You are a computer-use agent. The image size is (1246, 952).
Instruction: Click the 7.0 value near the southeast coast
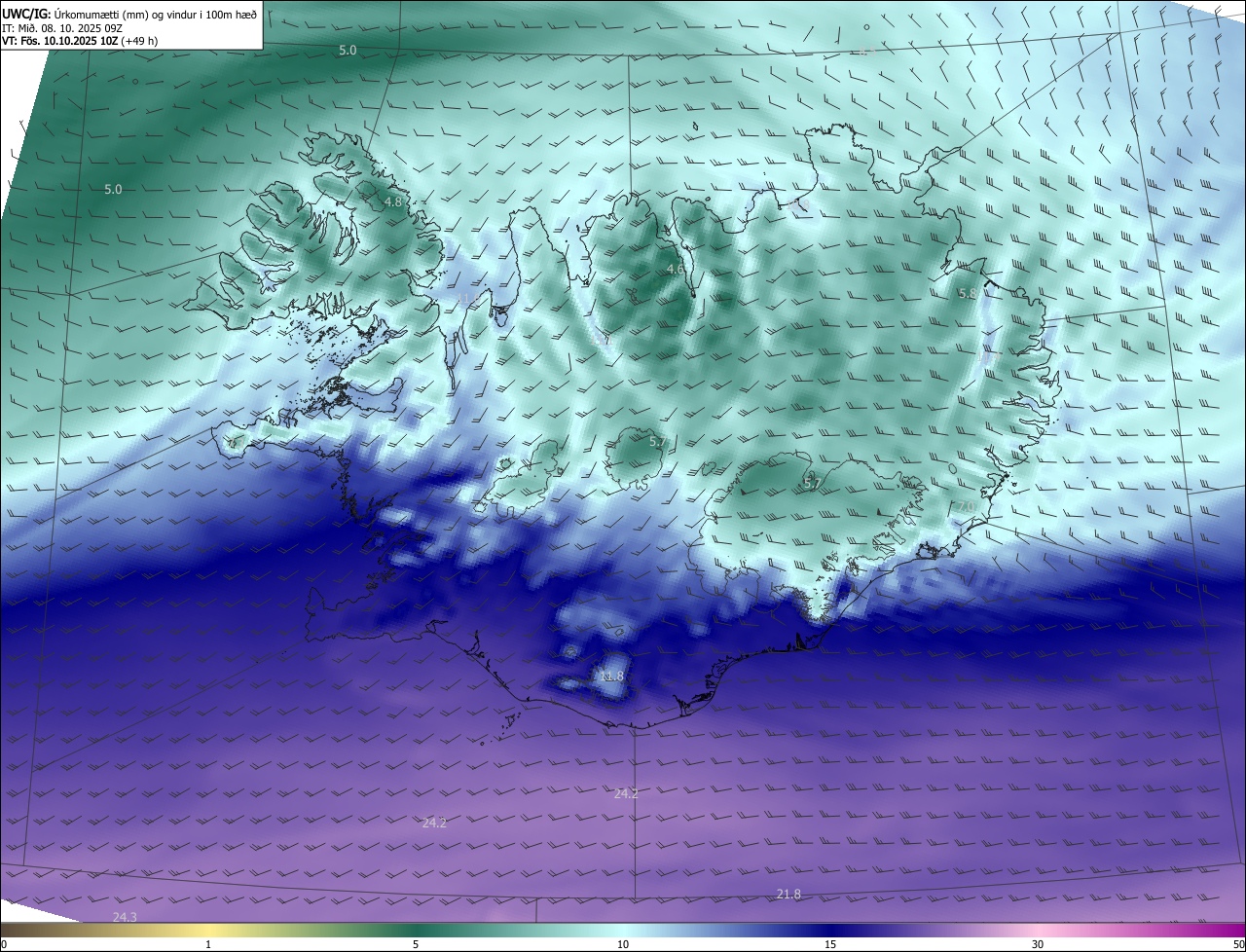tap(966, 508)
